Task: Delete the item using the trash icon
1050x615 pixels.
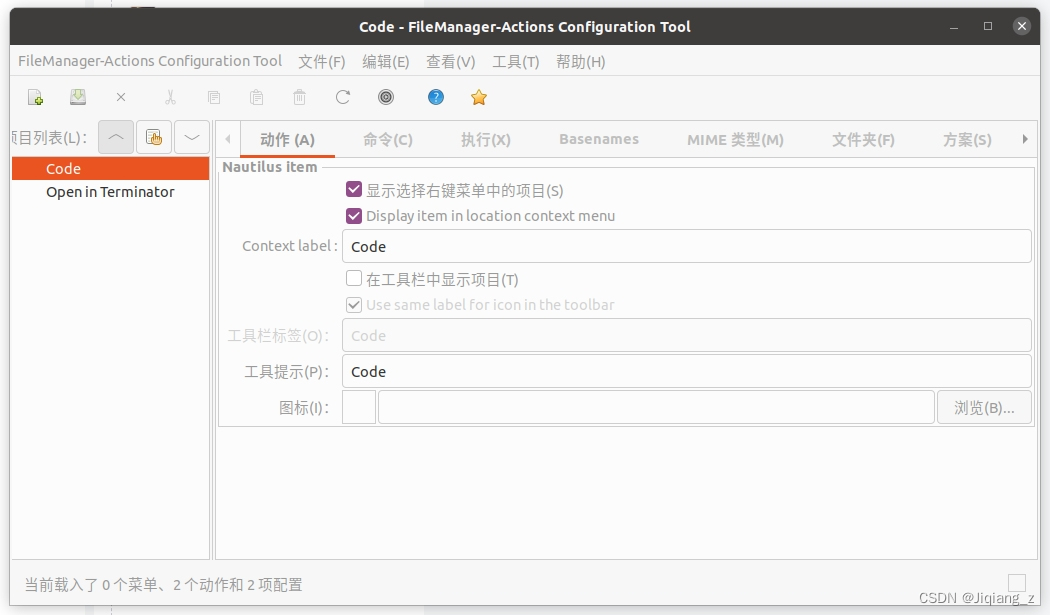Action: [x=299, y=97]
